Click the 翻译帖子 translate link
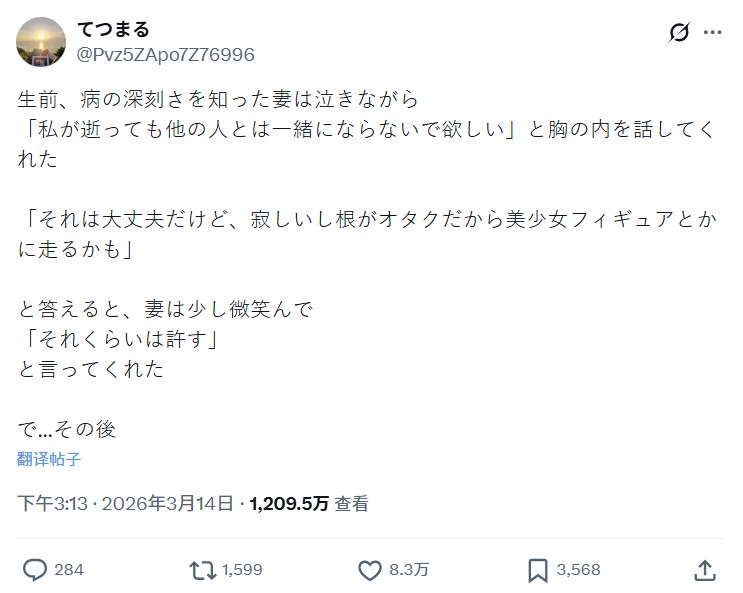 point(49,459)
